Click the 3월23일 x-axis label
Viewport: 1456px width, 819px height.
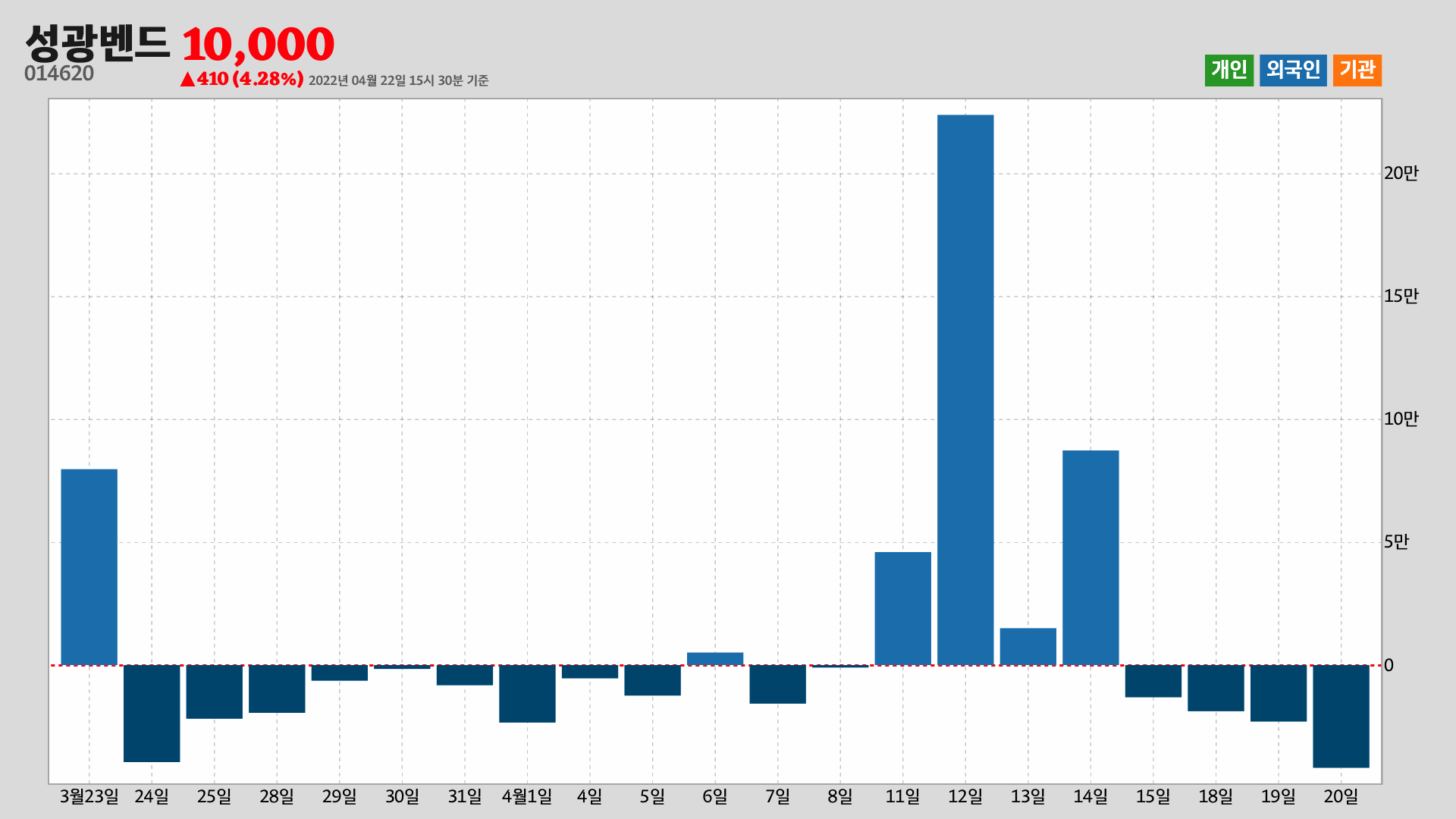(x=89, y=796)
